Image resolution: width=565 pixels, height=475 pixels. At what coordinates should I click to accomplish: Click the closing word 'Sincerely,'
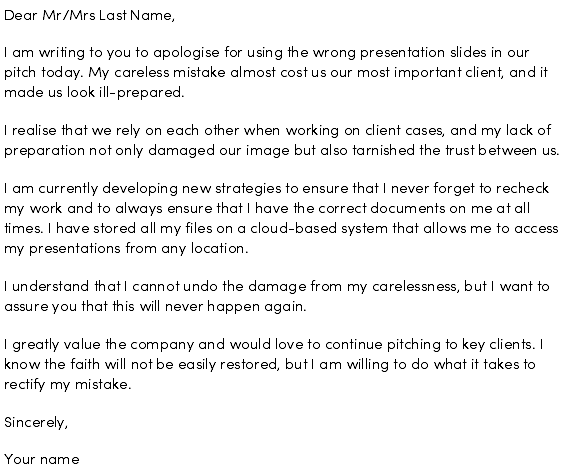point(36,423)
